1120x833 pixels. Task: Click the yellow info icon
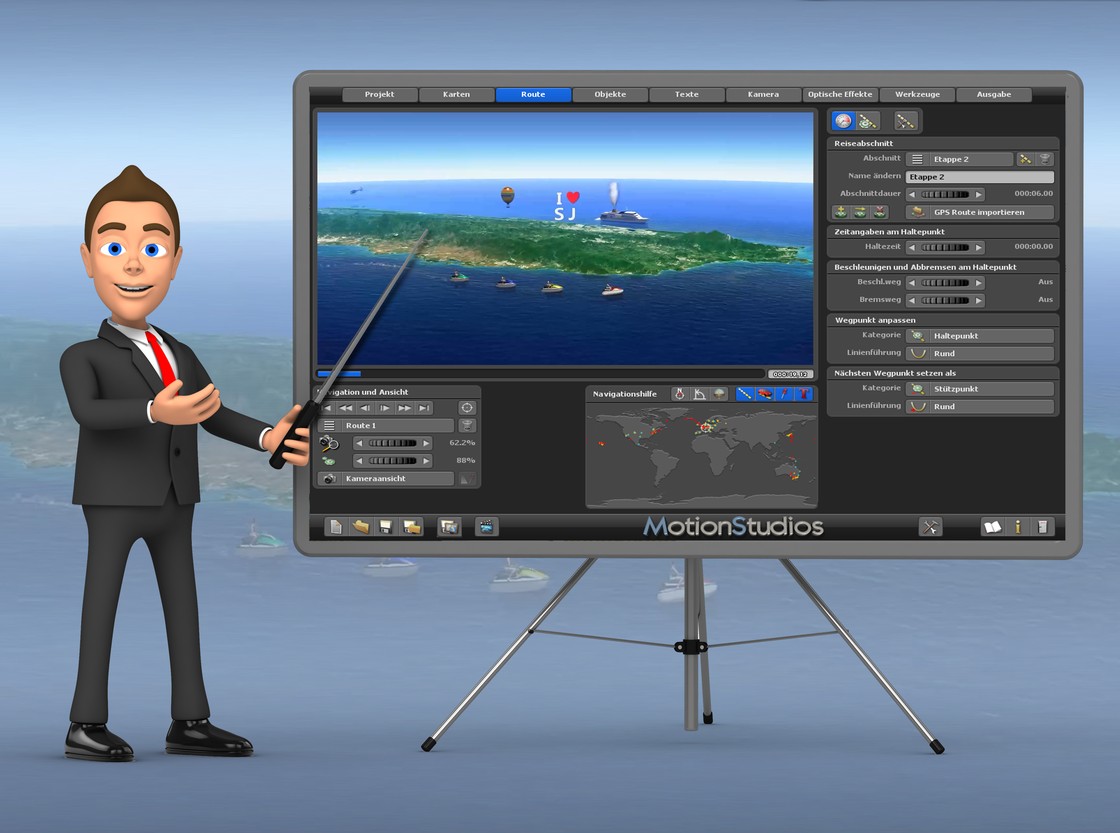[1018, 527]
